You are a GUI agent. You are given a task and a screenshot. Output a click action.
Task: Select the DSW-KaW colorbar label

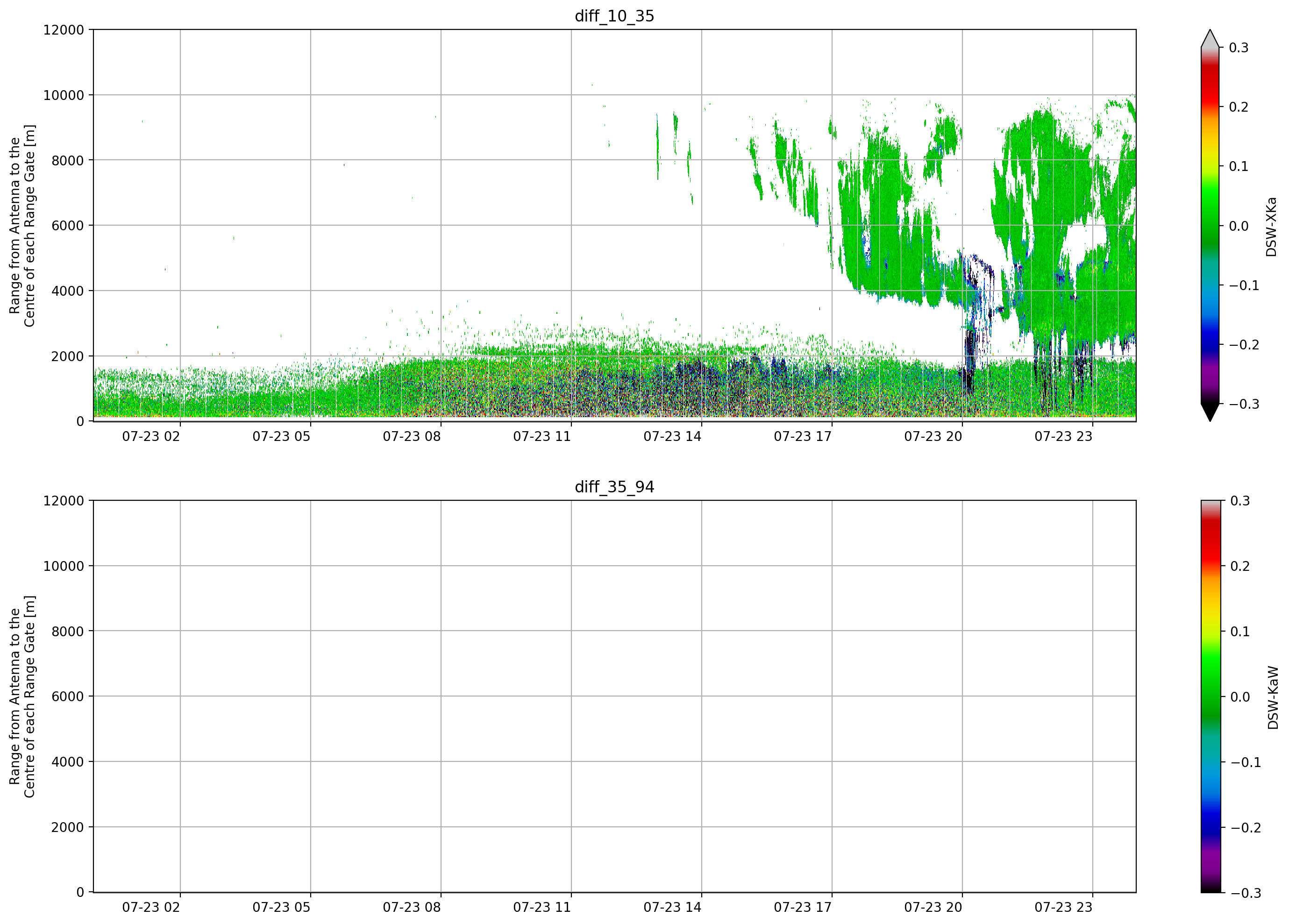pos(1273,698)
